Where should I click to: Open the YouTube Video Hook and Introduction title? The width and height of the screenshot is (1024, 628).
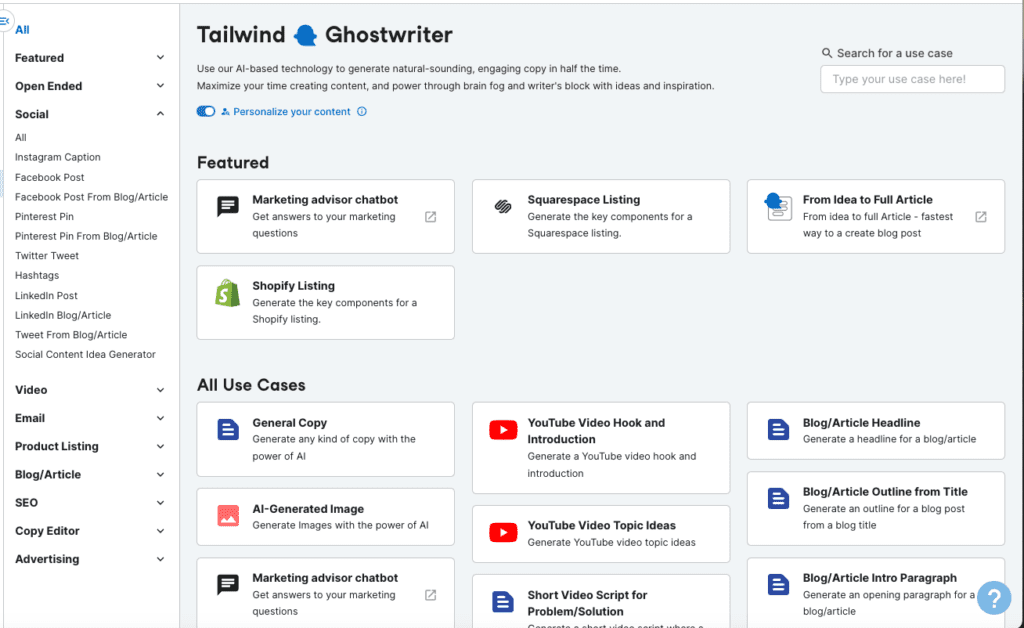coord(596,431)
